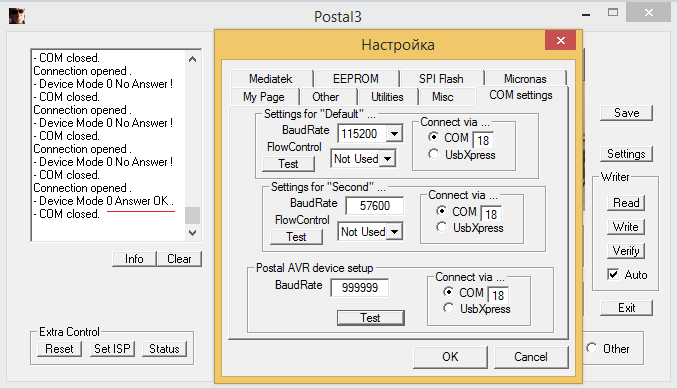Click COM port number field in Postal AVR setup

click(498, 295)
